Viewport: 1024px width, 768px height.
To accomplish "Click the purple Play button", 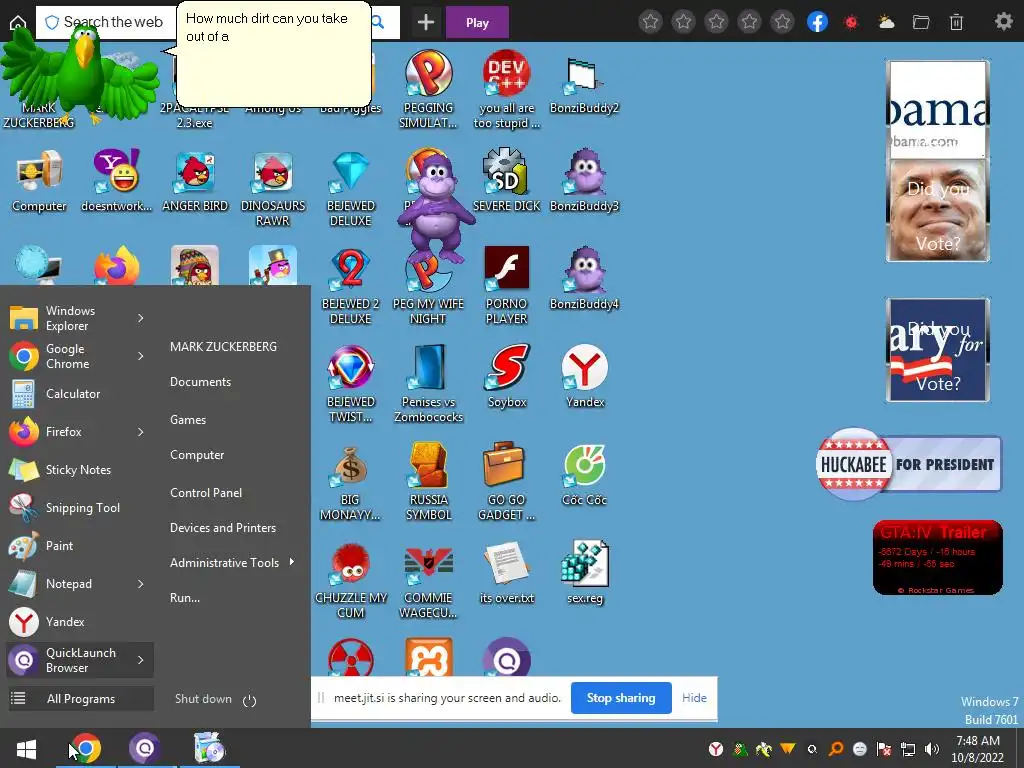I will click(477, 23).
